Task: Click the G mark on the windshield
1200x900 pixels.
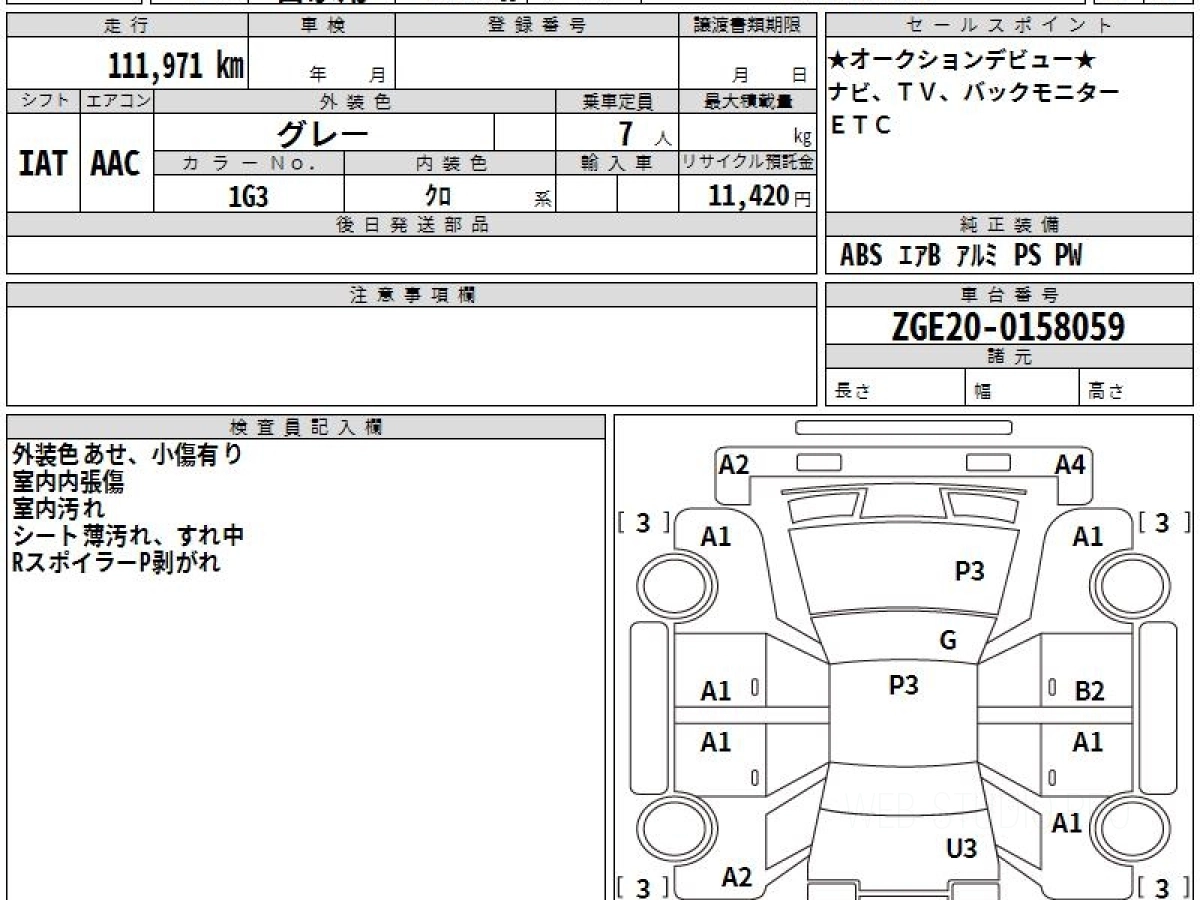Action: (948, 641)
